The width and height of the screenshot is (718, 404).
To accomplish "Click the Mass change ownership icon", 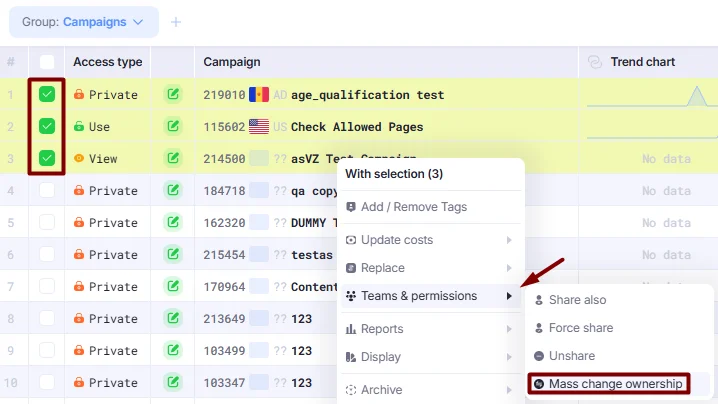I will coord(539,384).
